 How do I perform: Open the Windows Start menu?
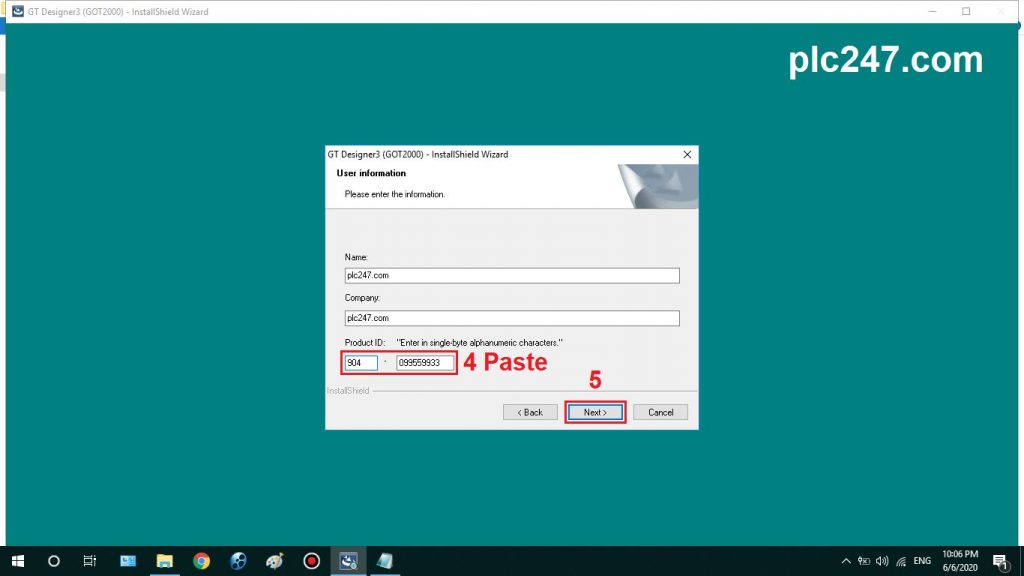(18, 561)
